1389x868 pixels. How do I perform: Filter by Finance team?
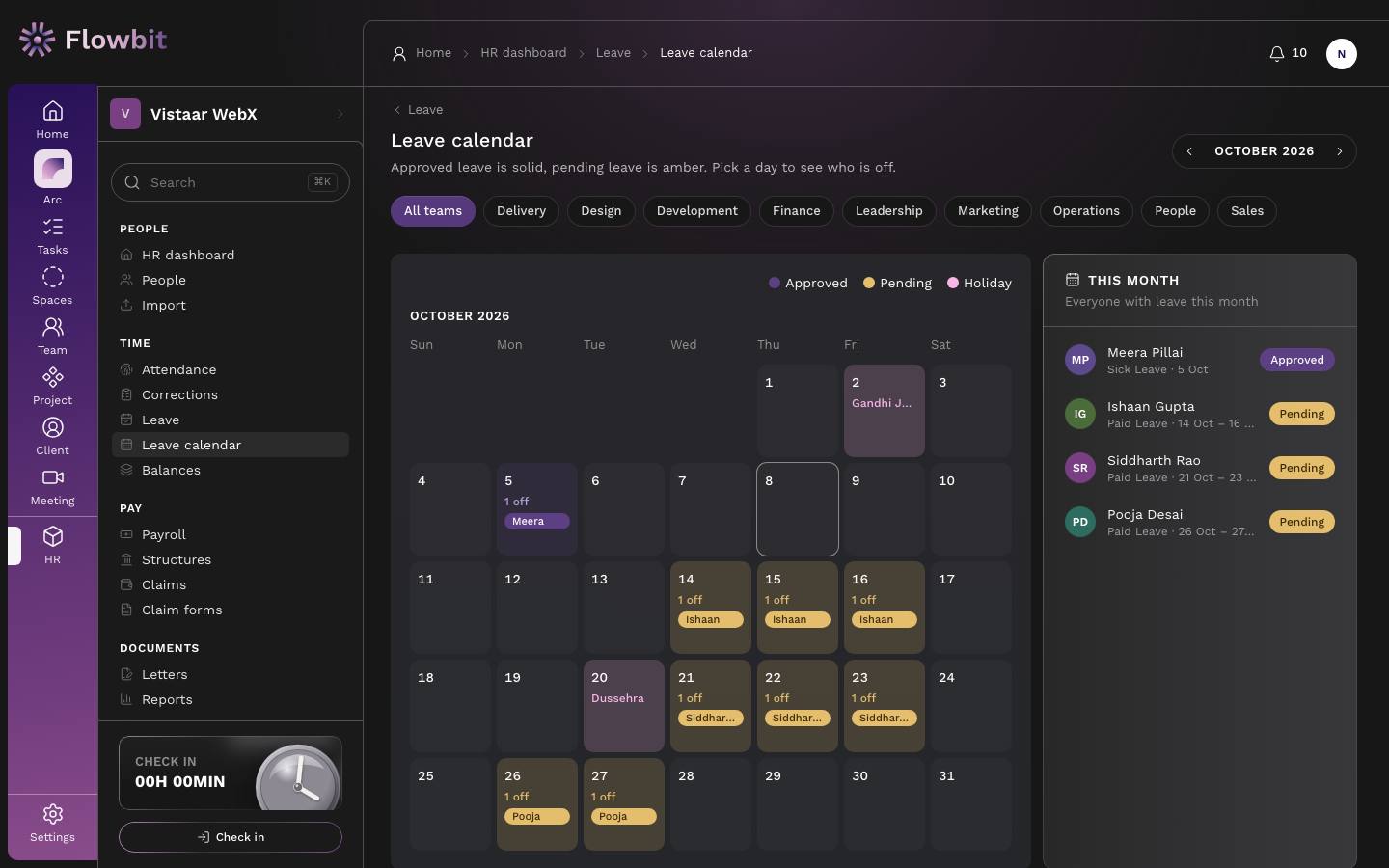point(797,211)
